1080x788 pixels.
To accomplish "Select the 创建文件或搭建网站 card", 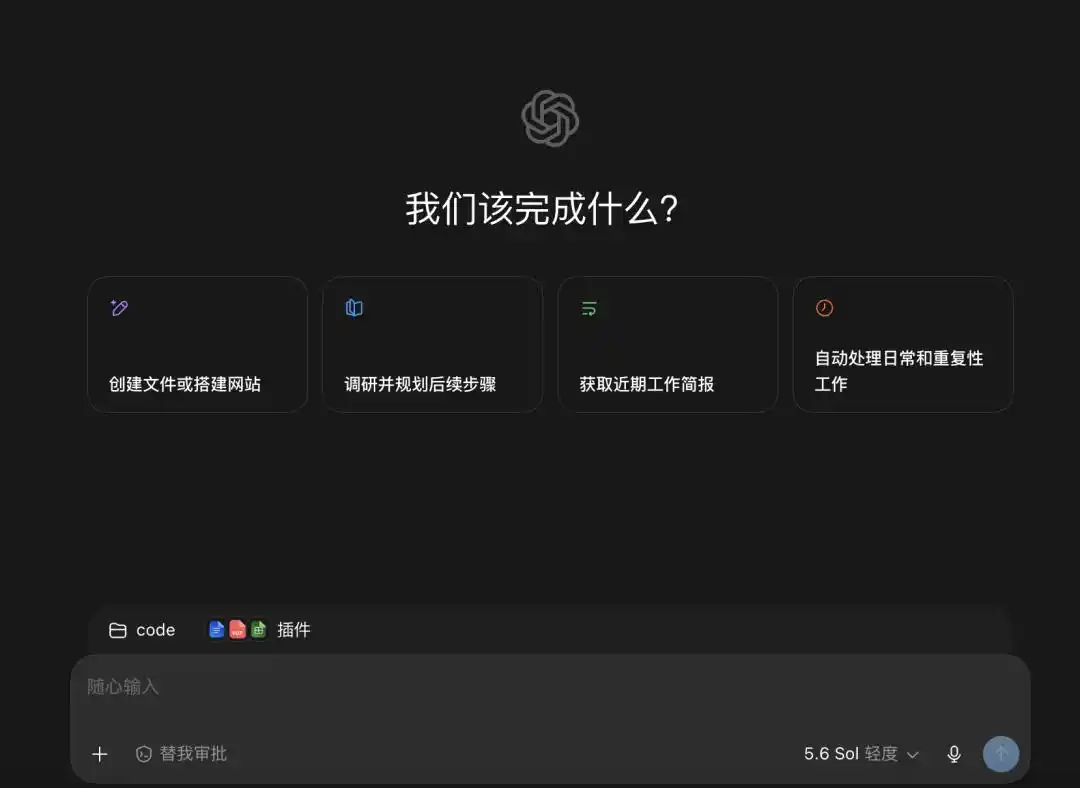I will [198, 344].
